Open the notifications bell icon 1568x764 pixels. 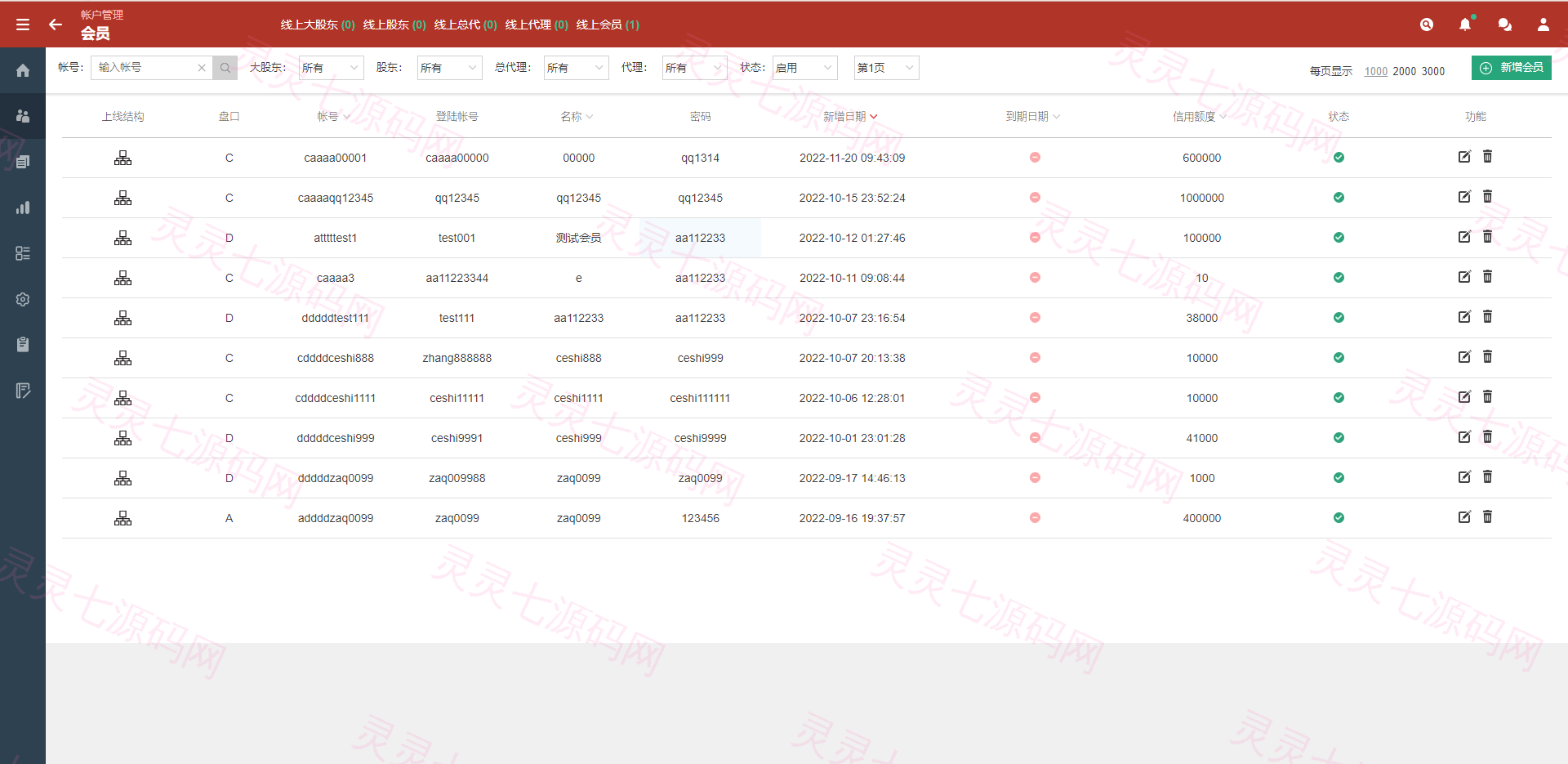tap(1465, 25)
